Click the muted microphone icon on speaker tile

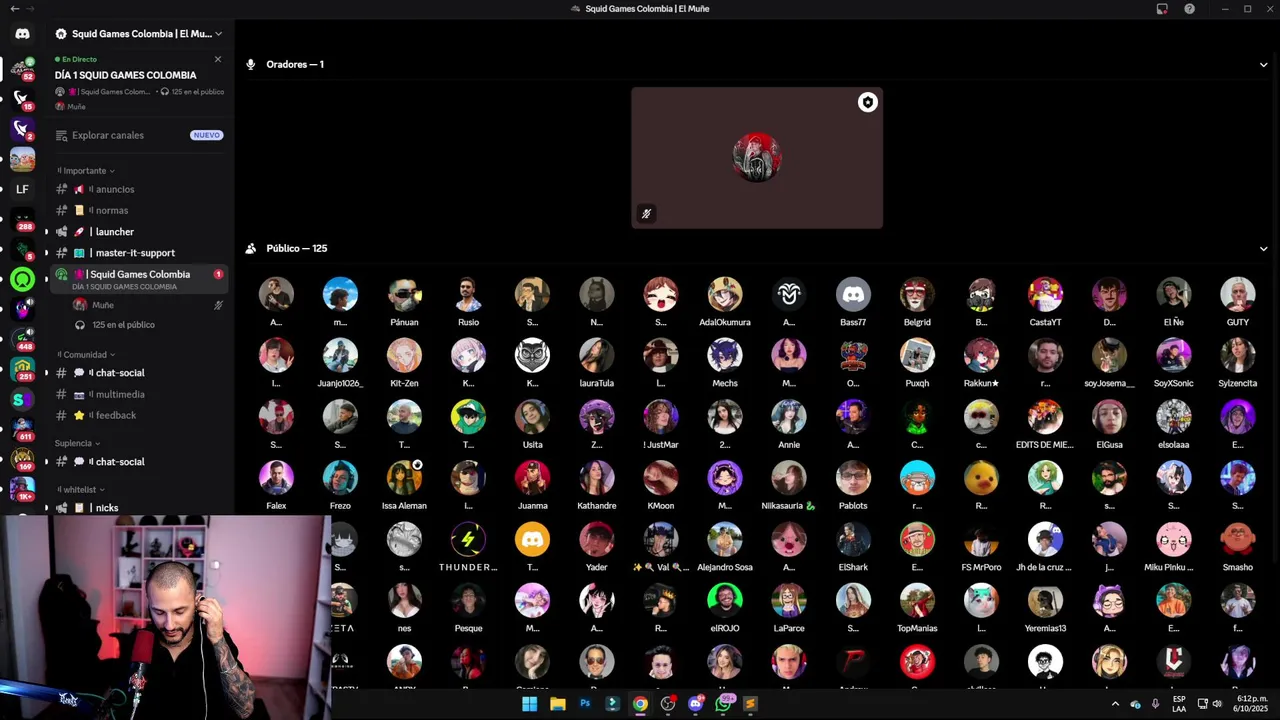point(646,213)
